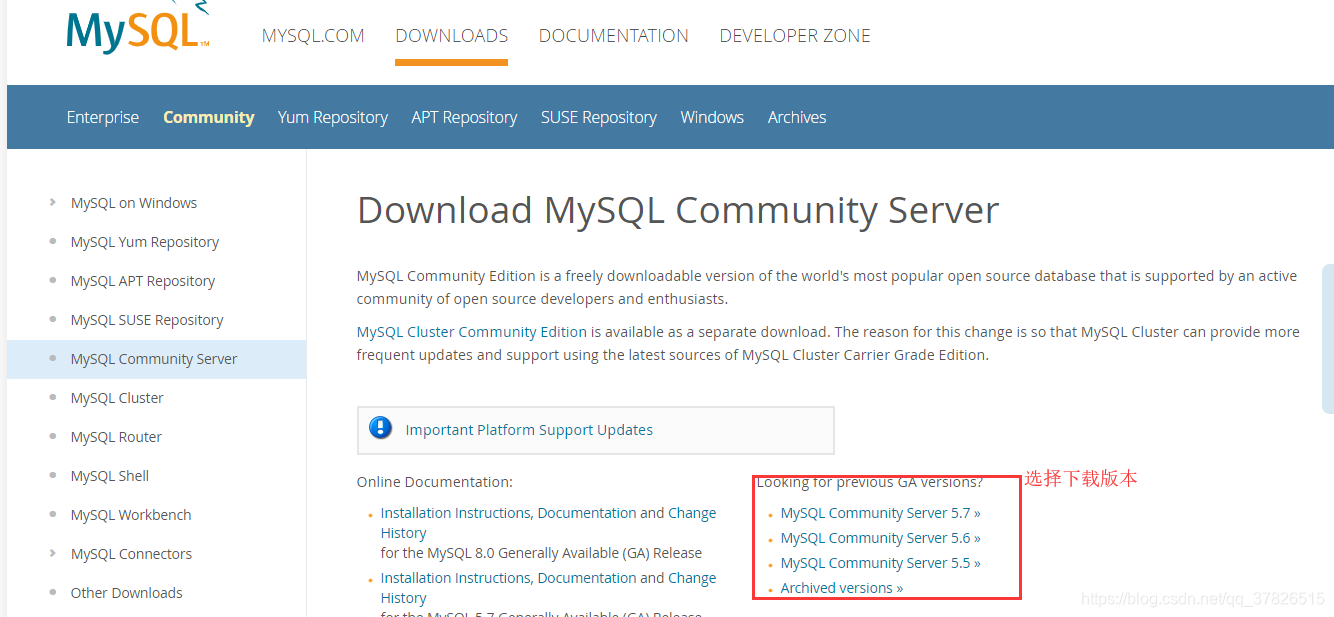Open Change History for the MySQL 8.0 release

pos(548,523)
